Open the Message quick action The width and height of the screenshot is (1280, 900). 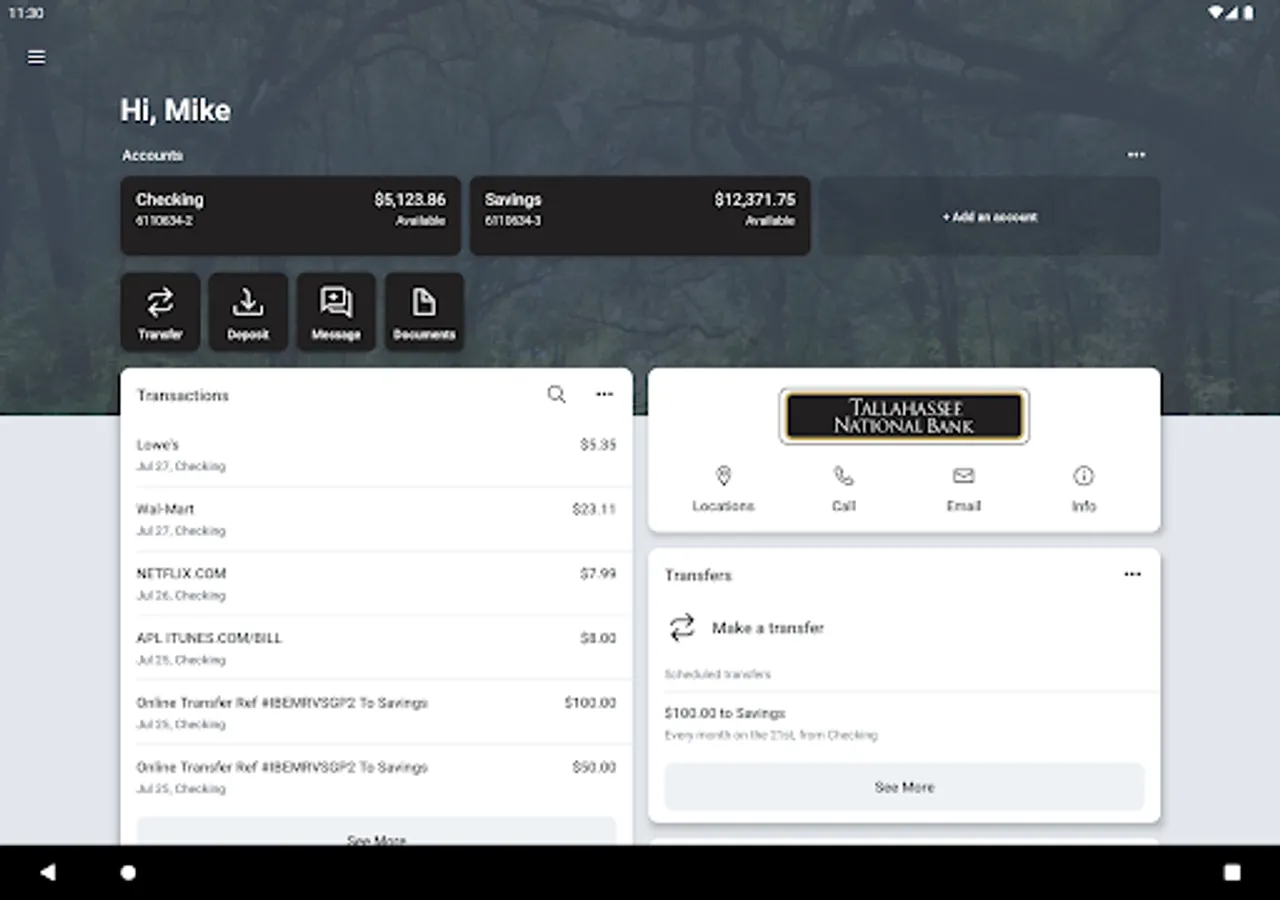coord(336,312)
